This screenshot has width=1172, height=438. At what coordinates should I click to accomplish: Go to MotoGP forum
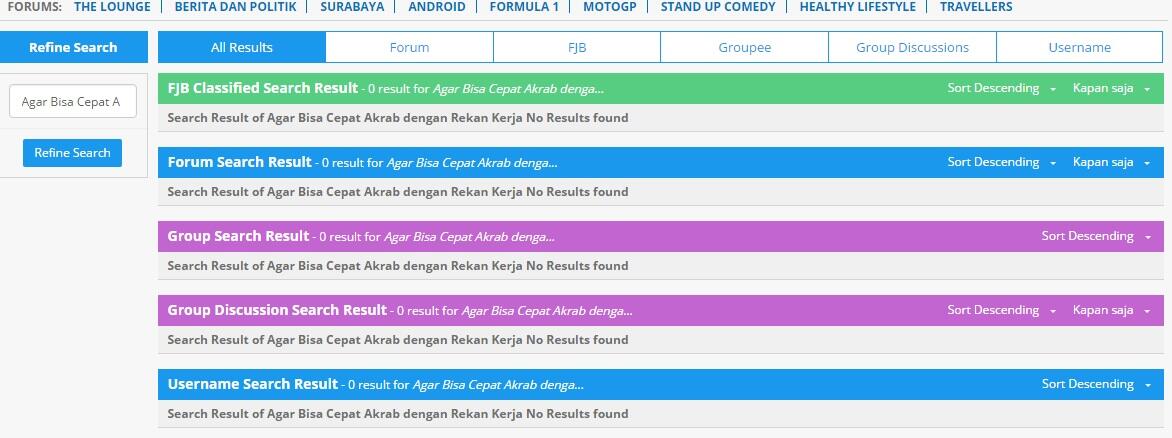pyautogui.click(x=609, y=7)
